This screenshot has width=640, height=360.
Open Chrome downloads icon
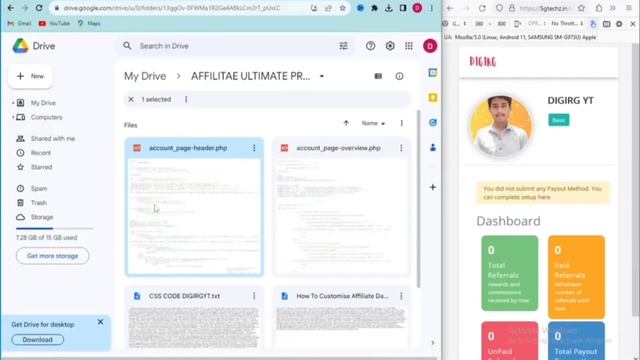point(389,8)
